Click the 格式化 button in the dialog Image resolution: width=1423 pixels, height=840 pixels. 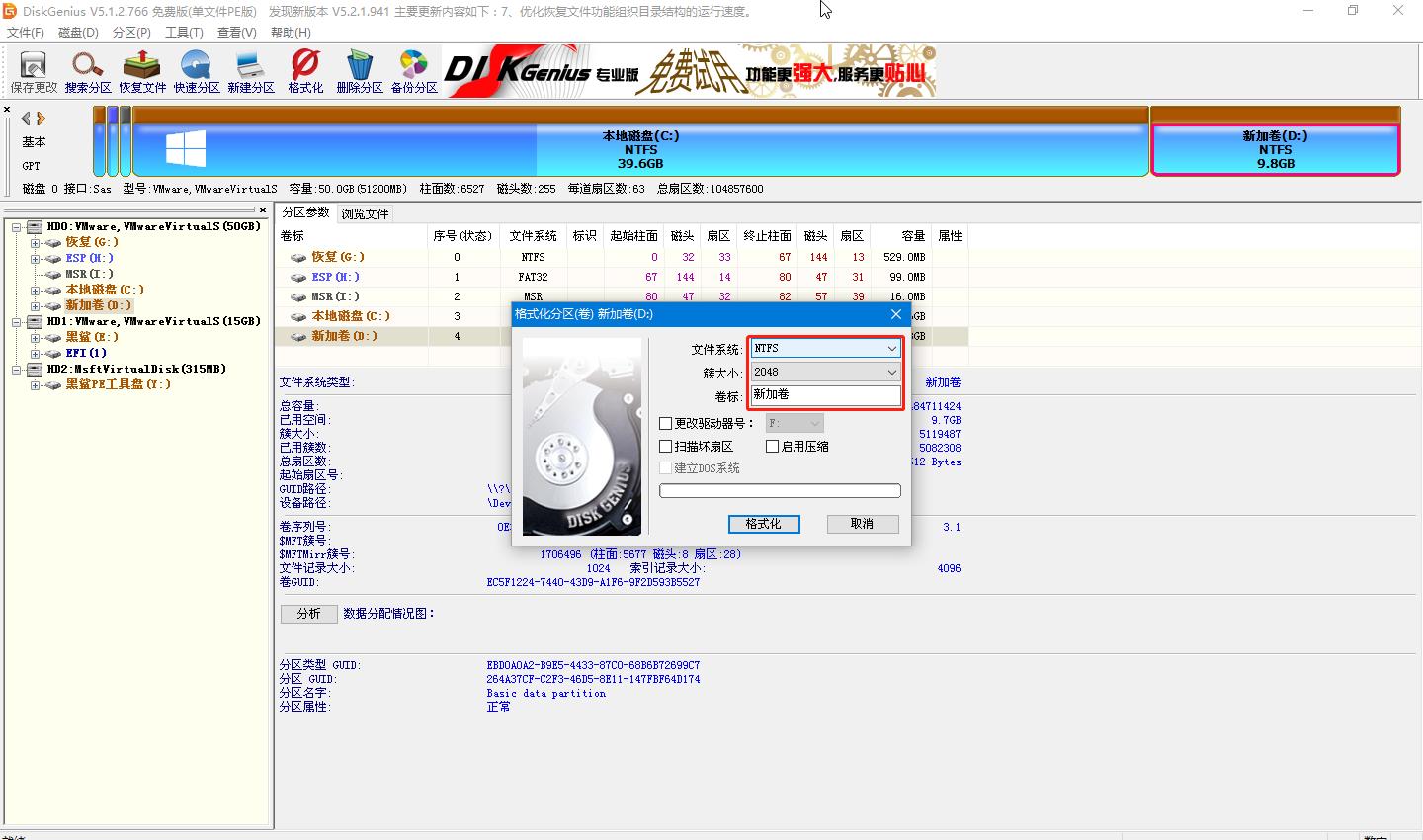[764, 524]
